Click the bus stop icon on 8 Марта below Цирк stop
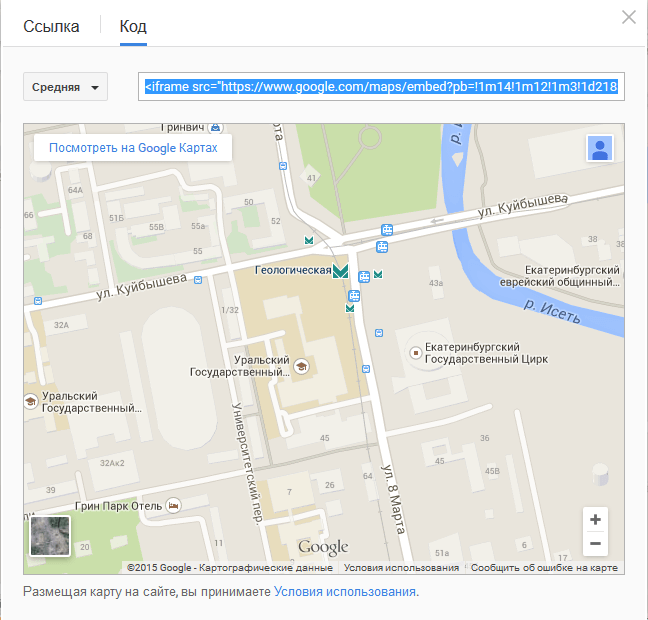Screen dimensions: 648x620 [x=366, y=369]
